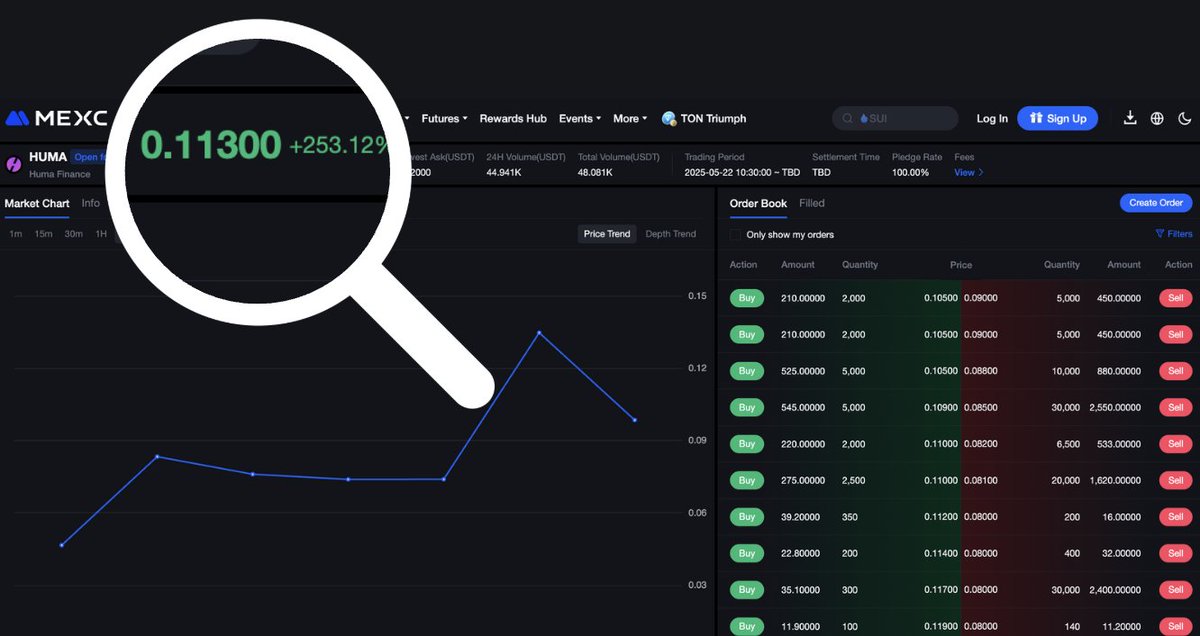Click Sell on the 880.00000 row
The image size is (1200, 636).
point(1176,371)
